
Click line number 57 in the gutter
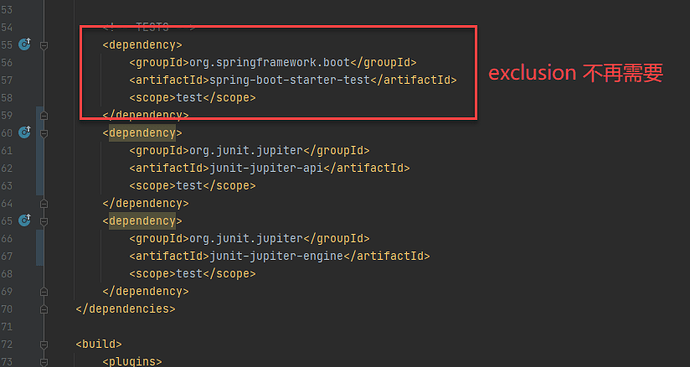[x=7, y=80]
